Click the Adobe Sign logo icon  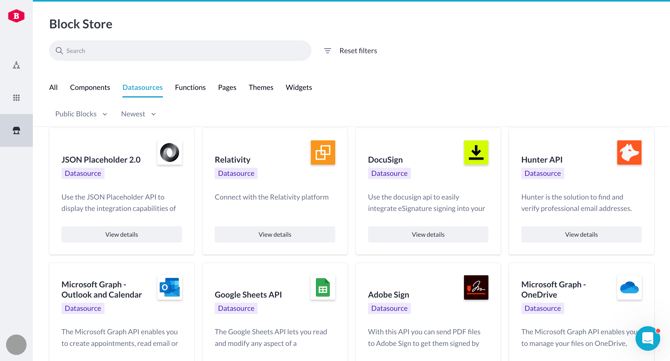tap(476, 288)
